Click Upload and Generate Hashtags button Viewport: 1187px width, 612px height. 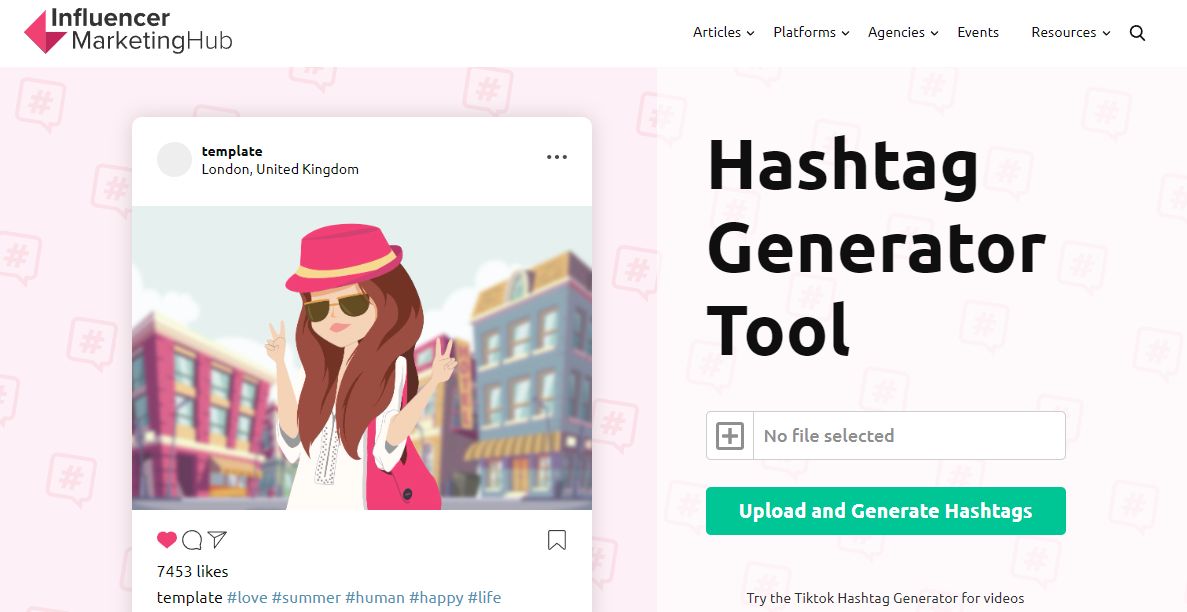(x=886, y=511)
